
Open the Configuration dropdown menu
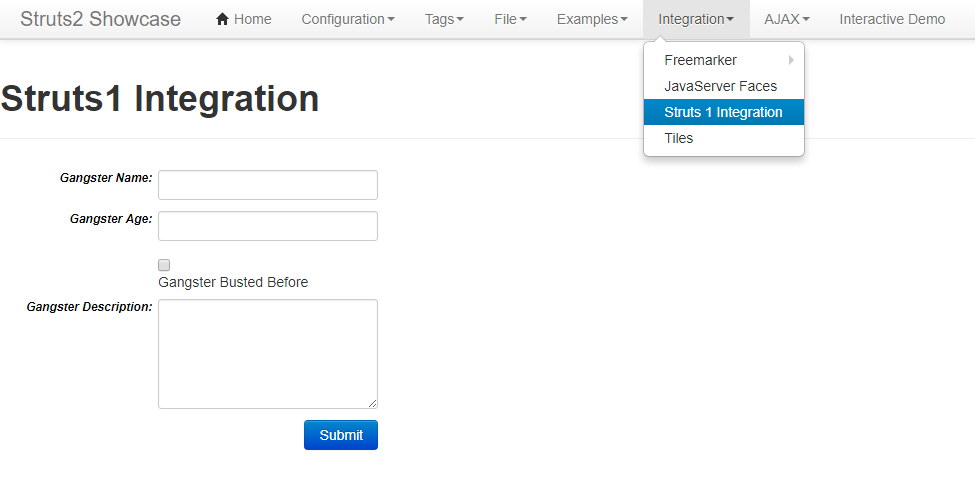click(348, 19)
